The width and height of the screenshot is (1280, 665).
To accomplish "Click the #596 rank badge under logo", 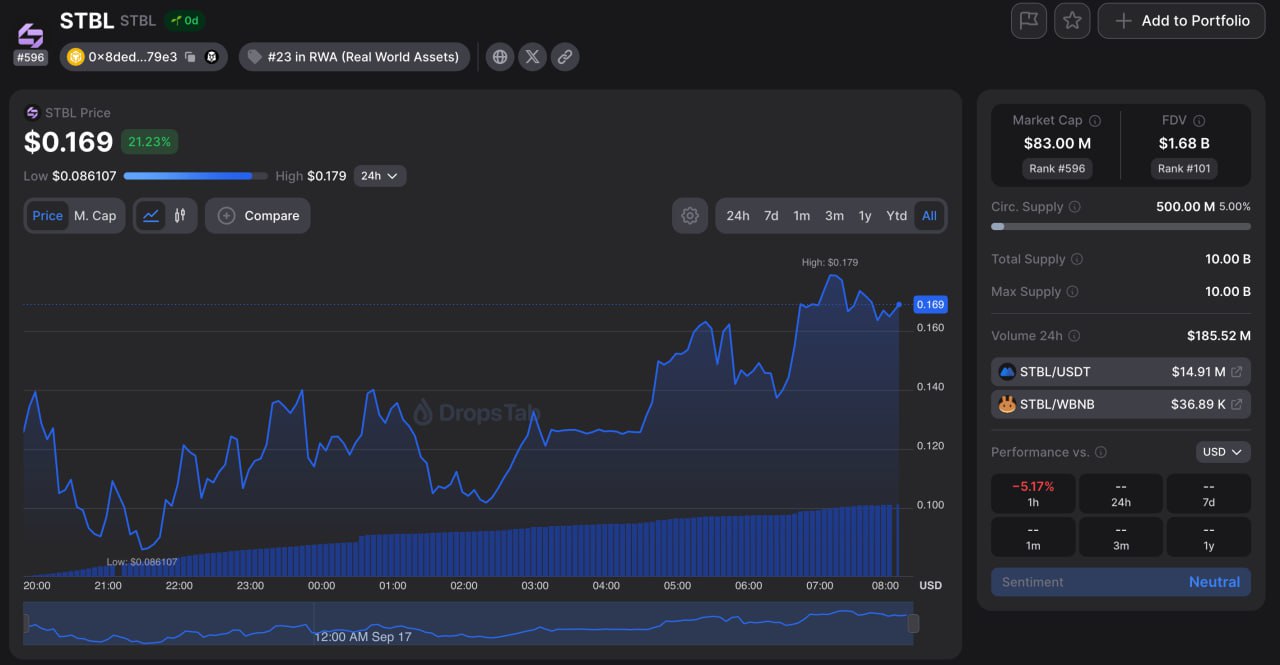I will click(31, 58).
